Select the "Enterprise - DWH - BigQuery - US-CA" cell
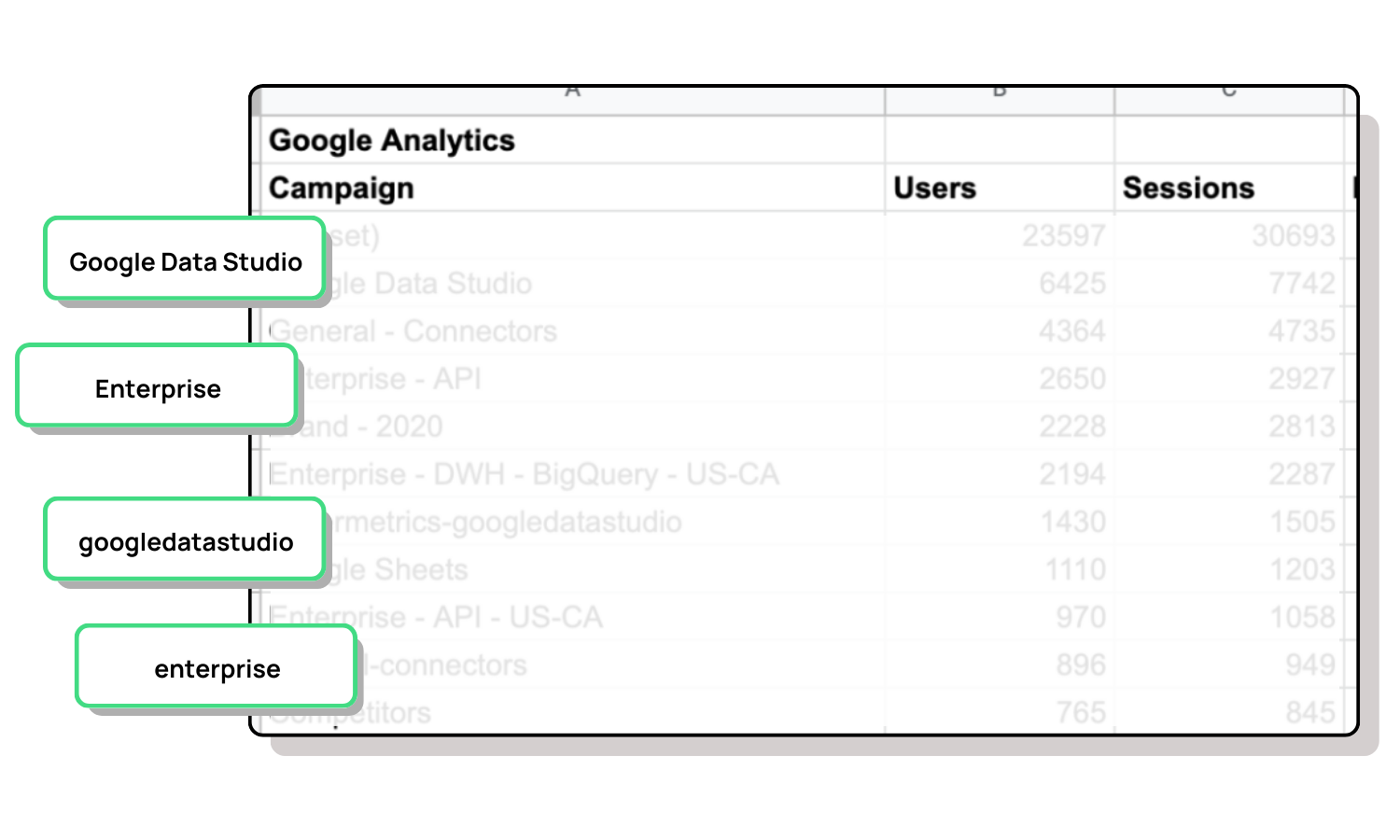The height and width of the screenshot is (840, 1400). 523,474
